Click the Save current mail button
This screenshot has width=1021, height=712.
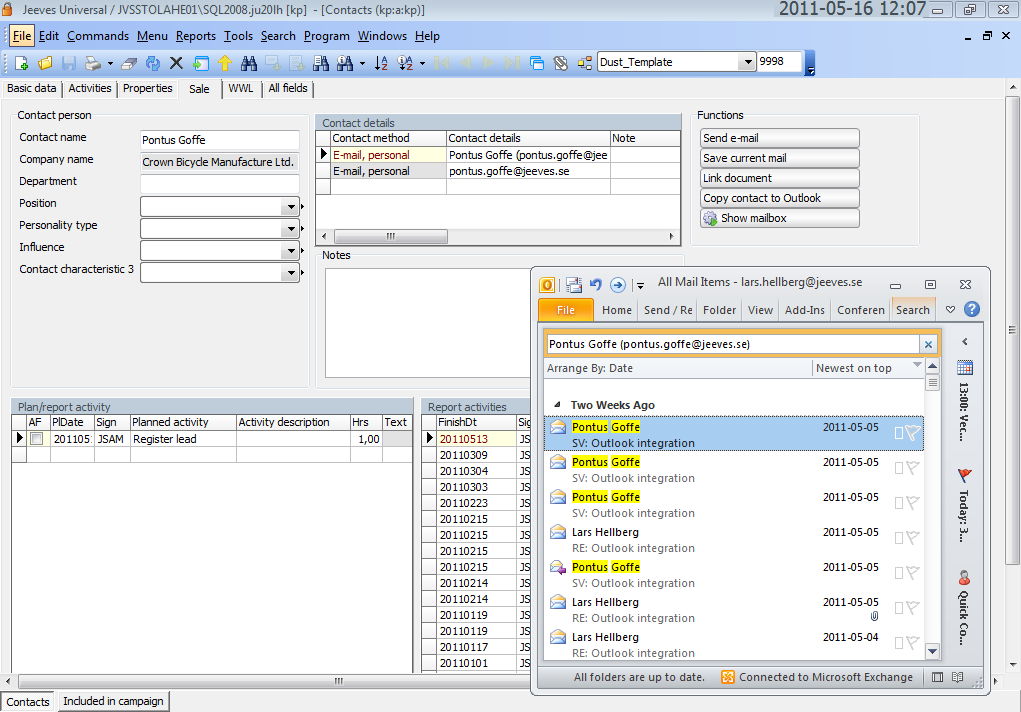point(779,158)
